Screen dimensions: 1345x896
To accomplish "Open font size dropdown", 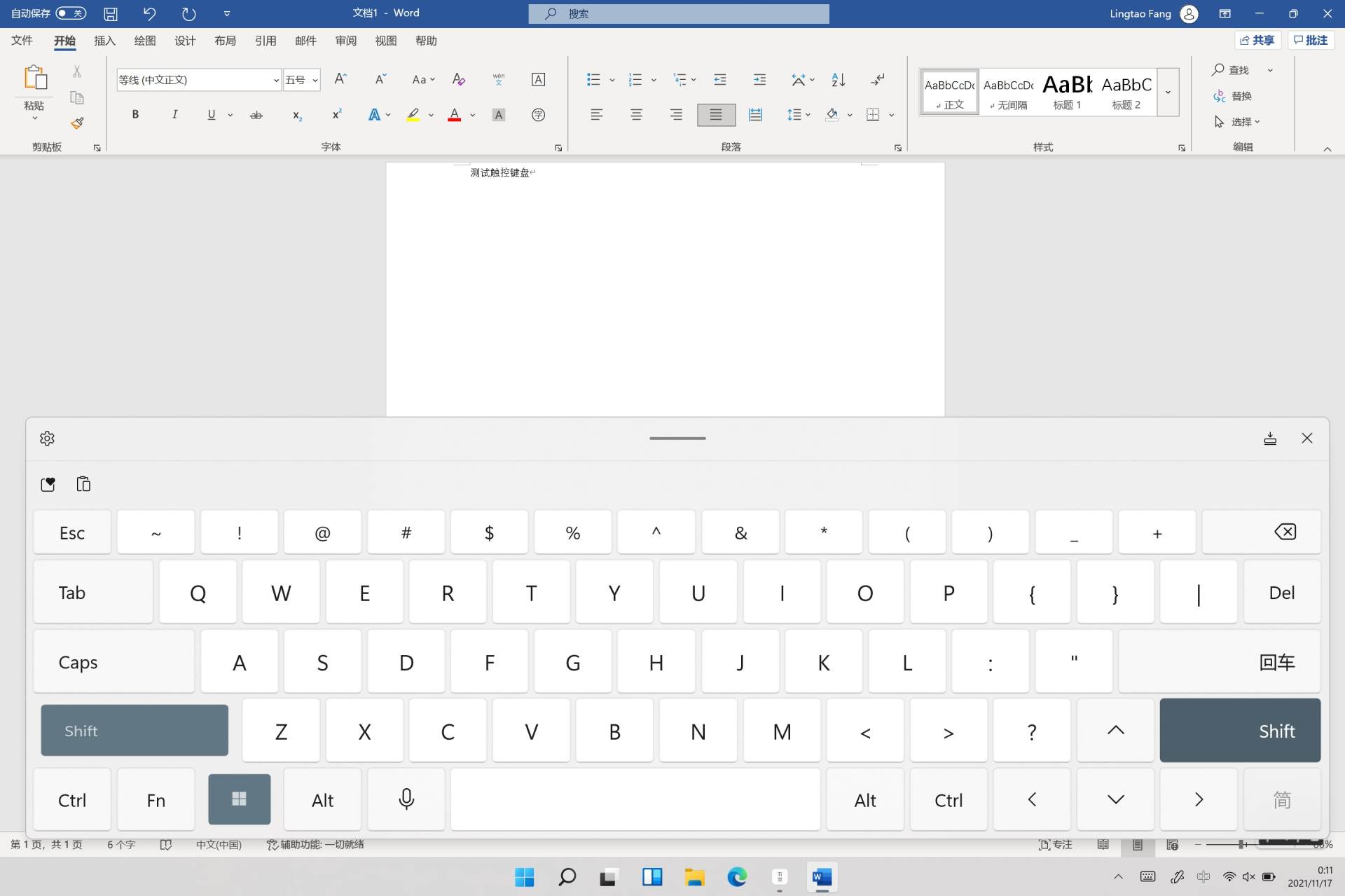I will [315, 80].
